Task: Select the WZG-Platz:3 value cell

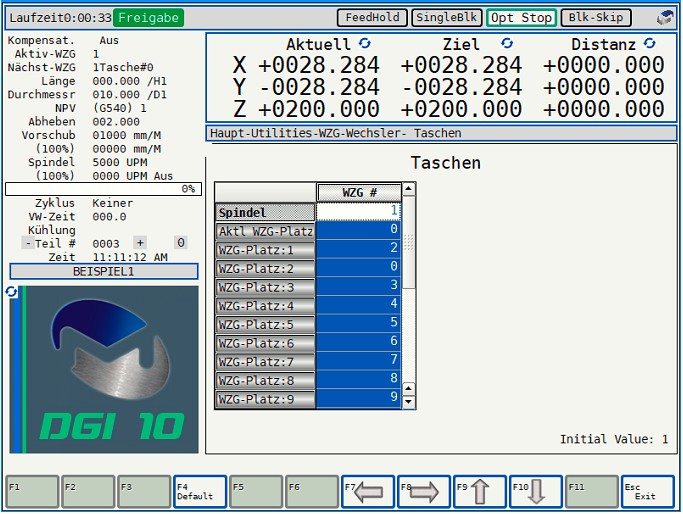Action: point(358,286)
